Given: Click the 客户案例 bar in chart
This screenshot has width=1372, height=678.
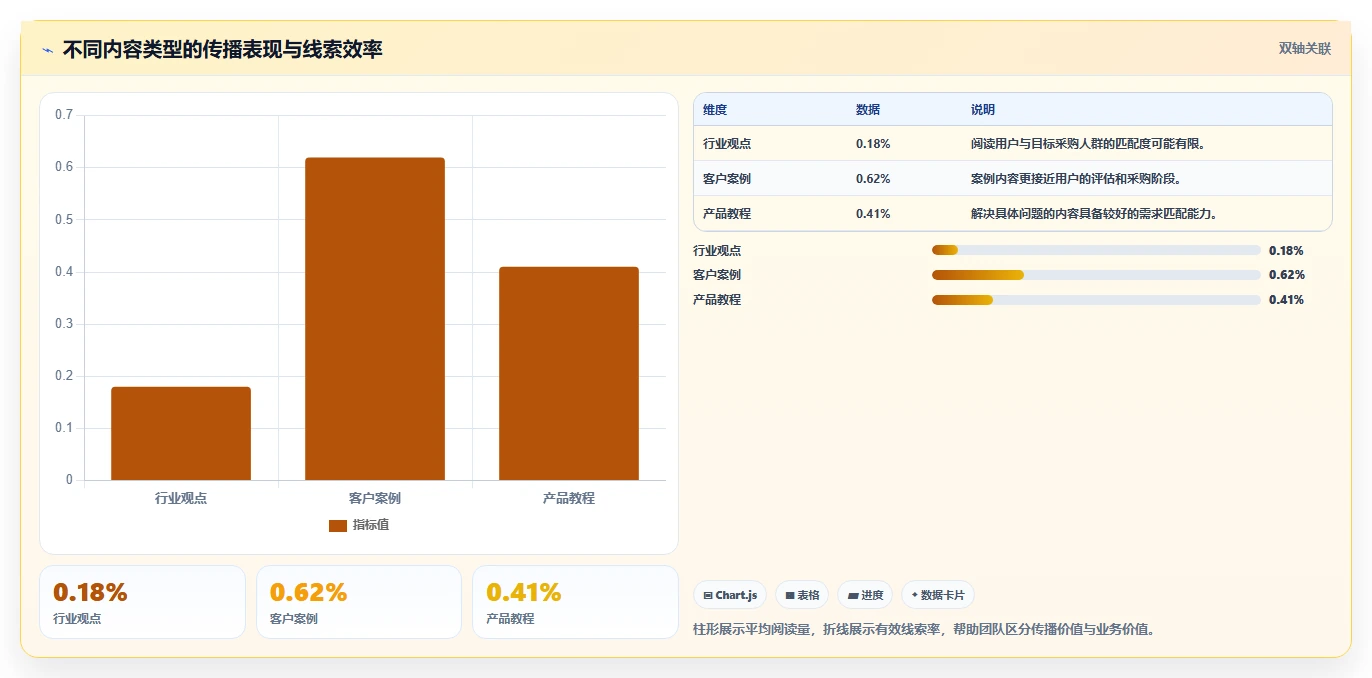Looking at the screenshot, I should (375, 319).
